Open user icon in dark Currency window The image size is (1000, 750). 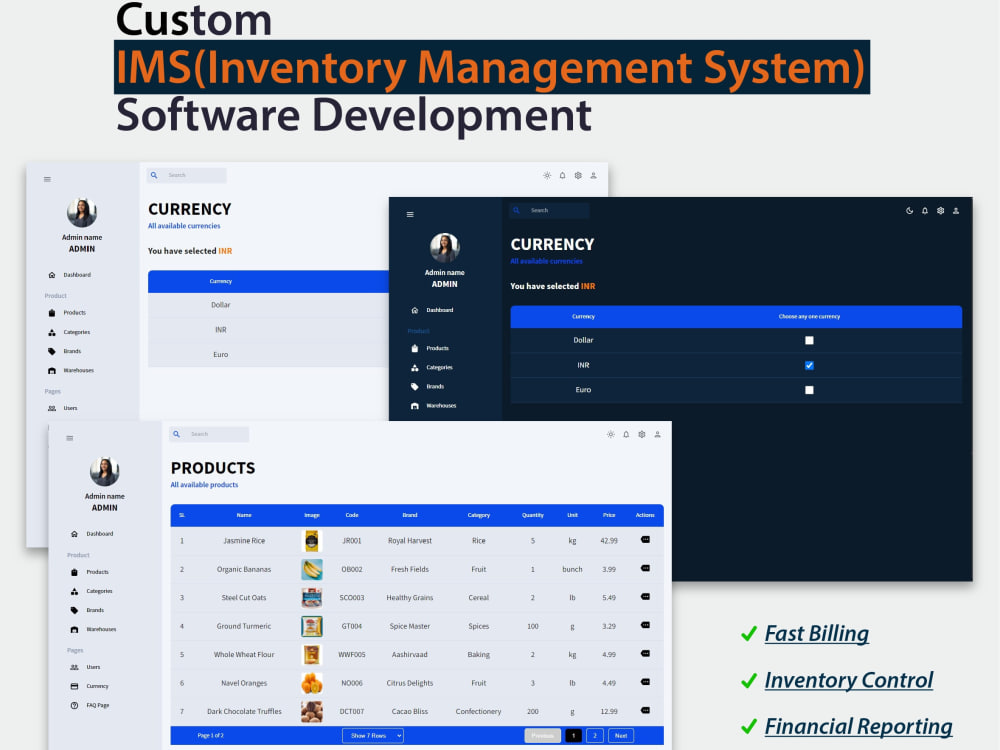956,210
